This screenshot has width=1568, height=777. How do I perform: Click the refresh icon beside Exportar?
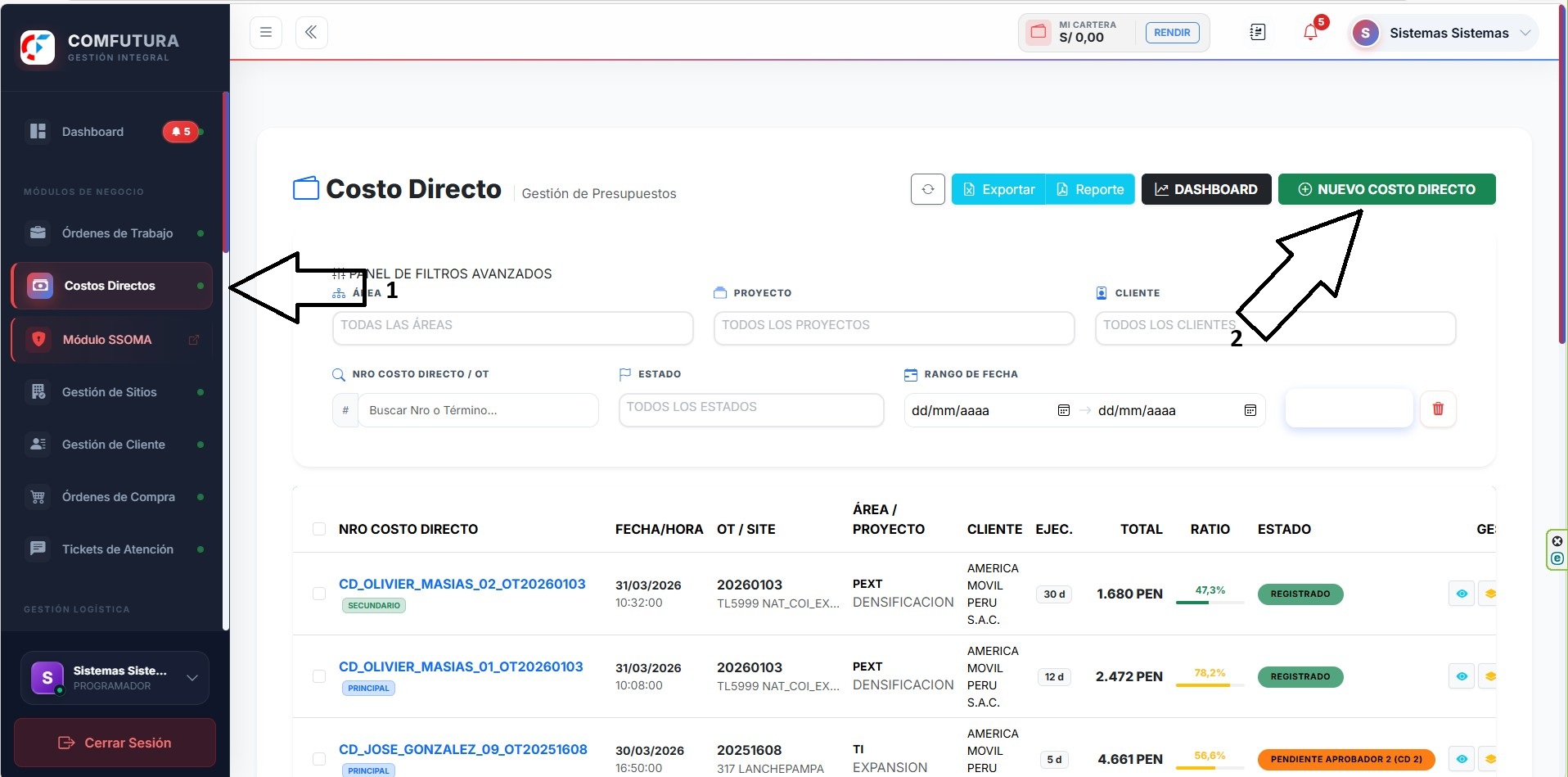[928, 189]
